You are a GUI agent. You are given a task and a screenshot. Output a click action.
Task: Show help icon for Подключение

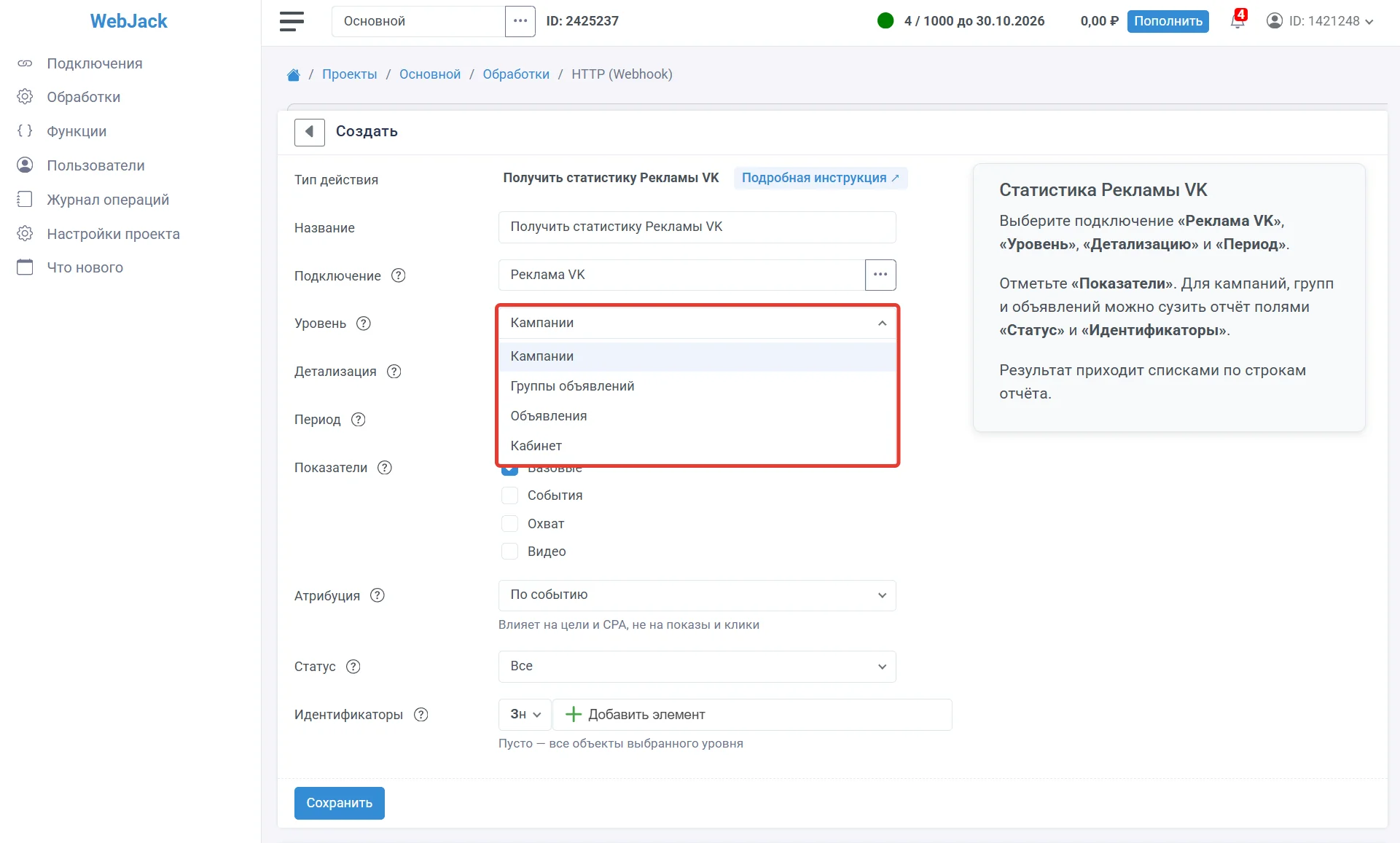tap(399, 275)
